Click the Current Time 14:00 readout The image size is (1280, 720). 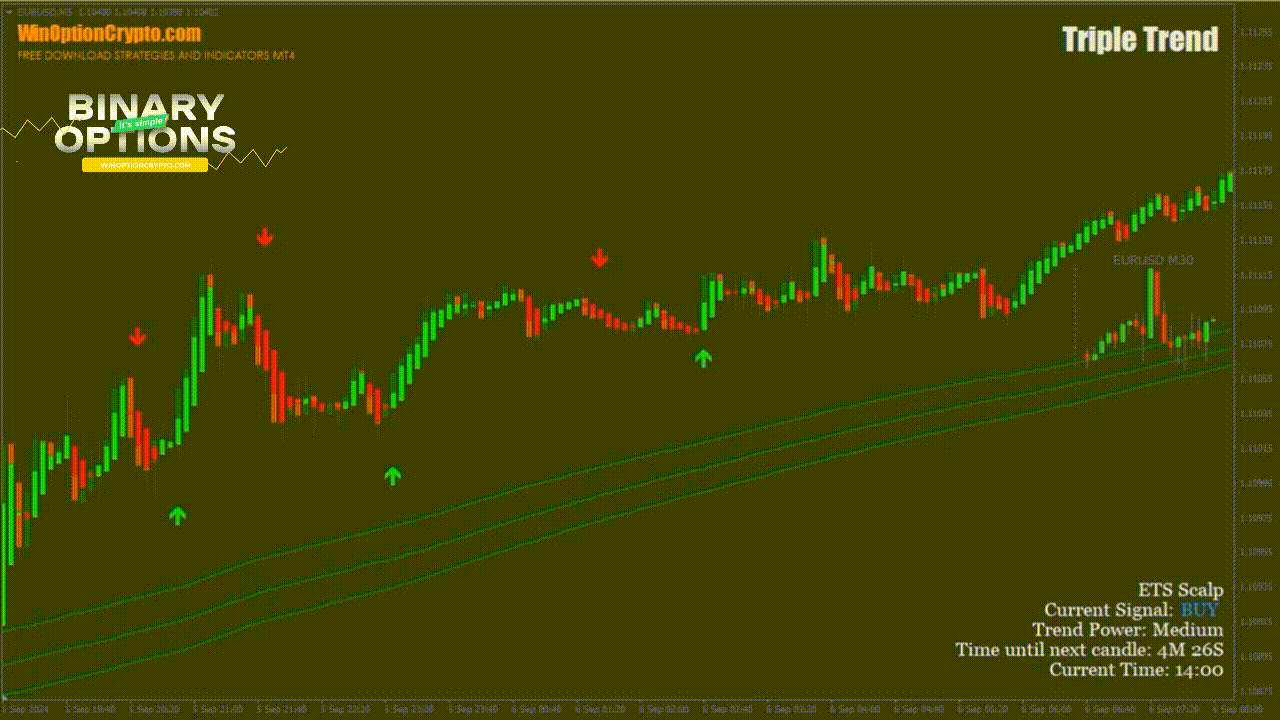[1135, 670]
